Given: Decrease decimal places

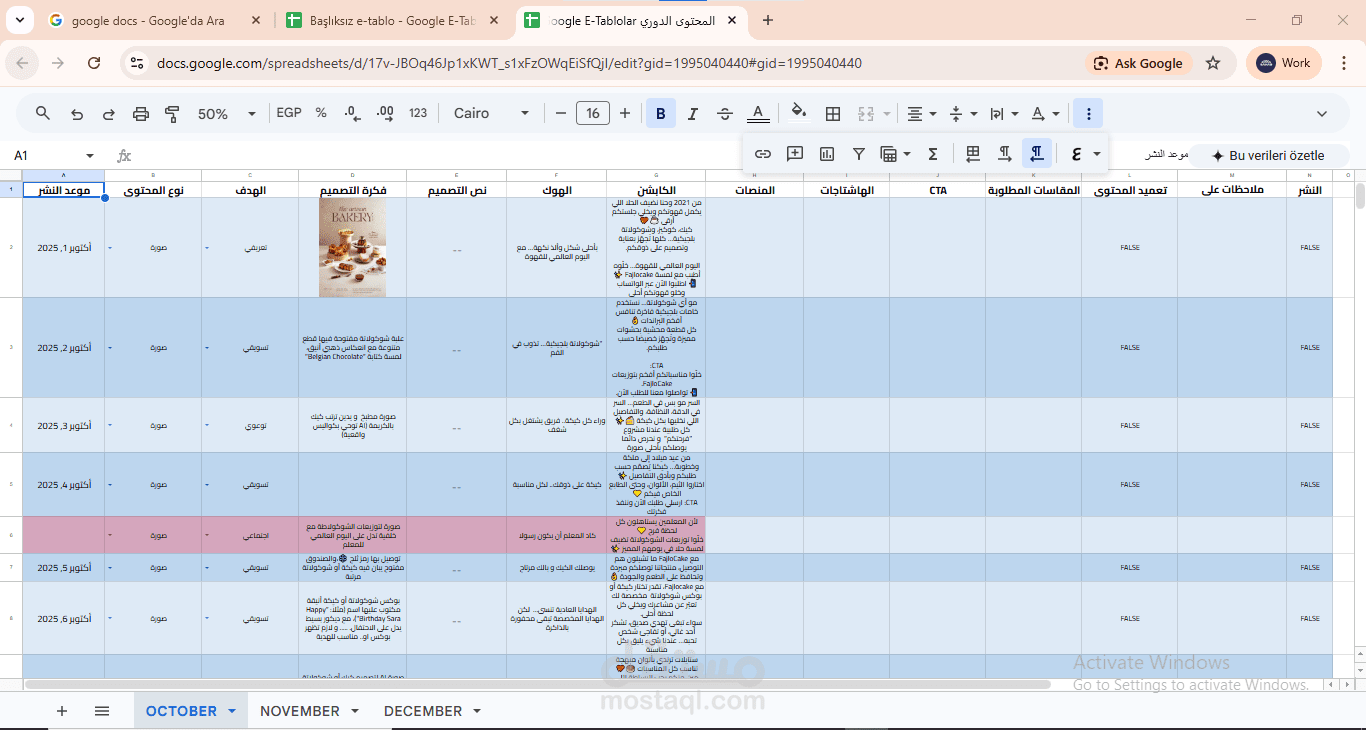Looking at the screenshot, I should [x=352, y=113].
